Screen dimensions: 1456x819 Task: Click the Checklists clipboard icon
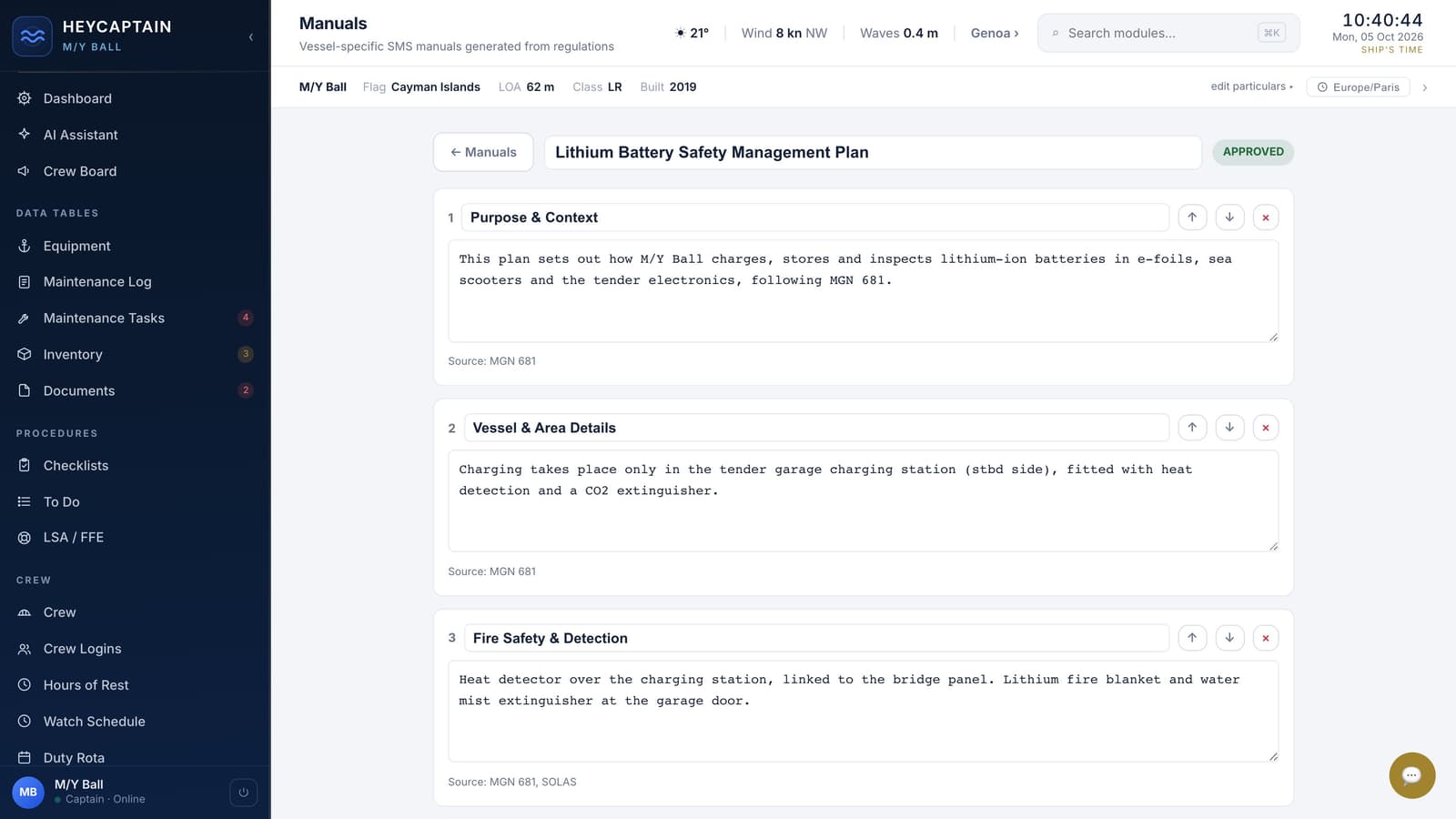pyautogui.click(x=25, y=465)
